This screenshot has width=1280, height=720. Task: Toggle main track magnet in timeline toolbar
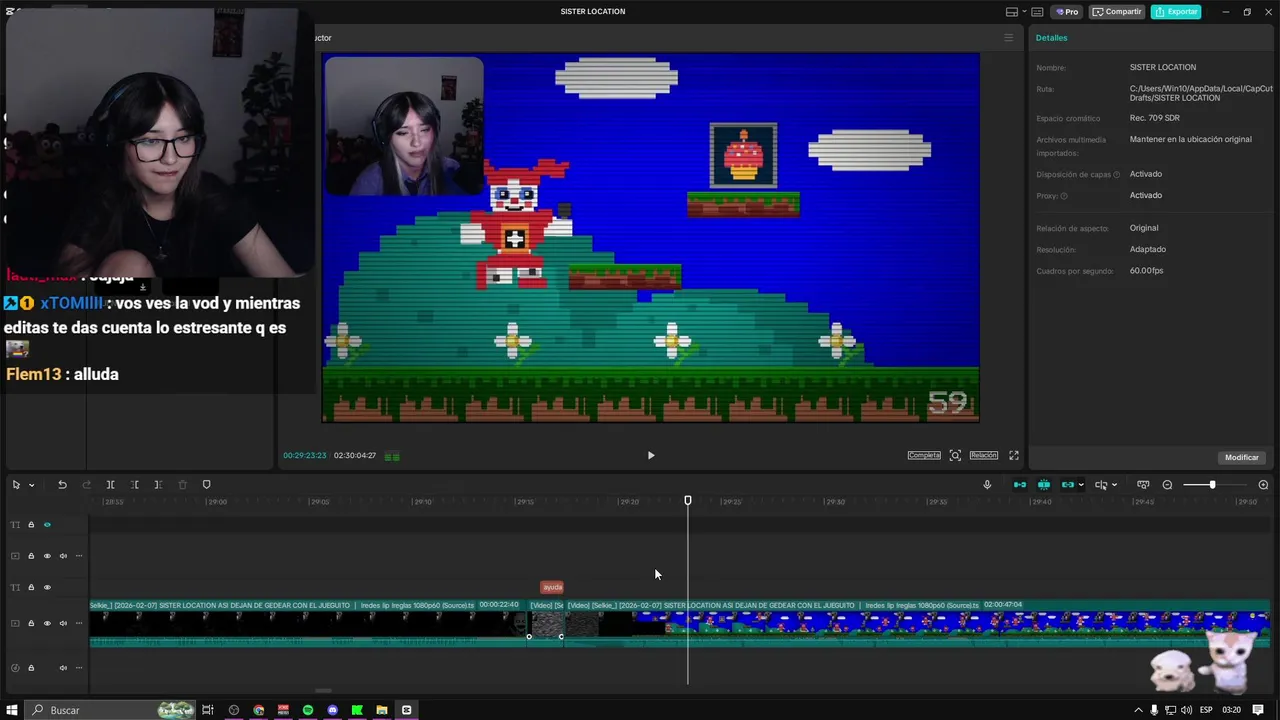pos(1020,485)
